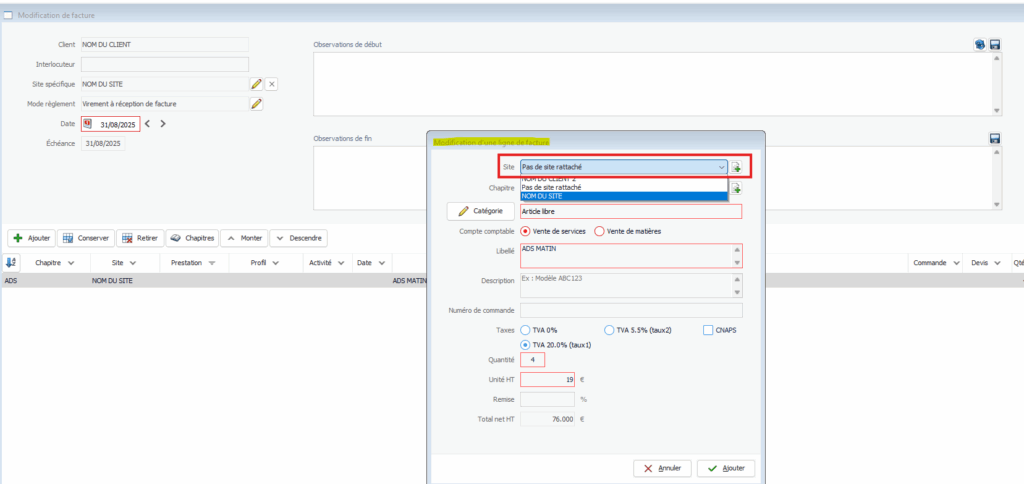Click the pencil icon next to Site spécifique

point(256,84)
